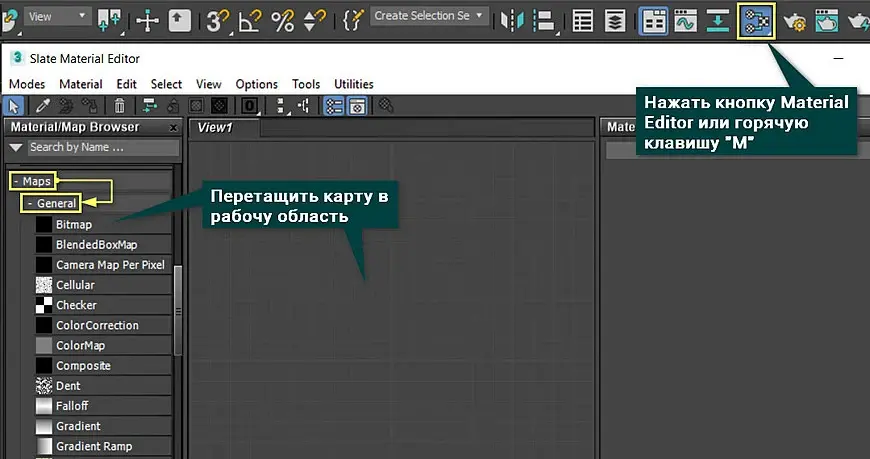
Task: Select the BlendedBoxMap entry
Action: [104, 245]
